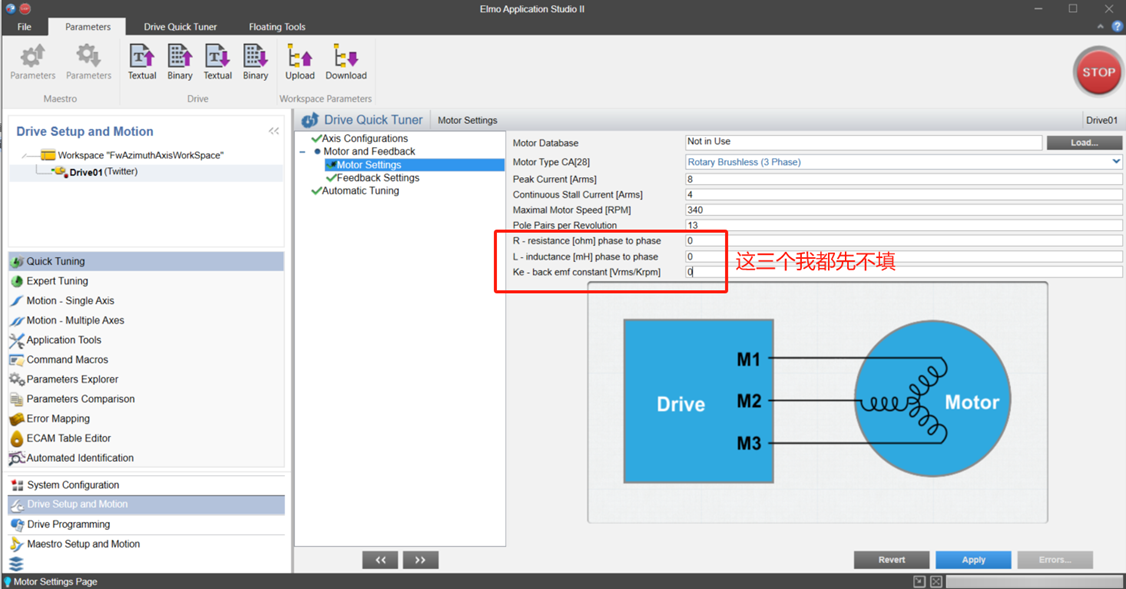Go to previous step with << button
The width and height of the screenshot is (1126, 589).
[x=381, y=560]
